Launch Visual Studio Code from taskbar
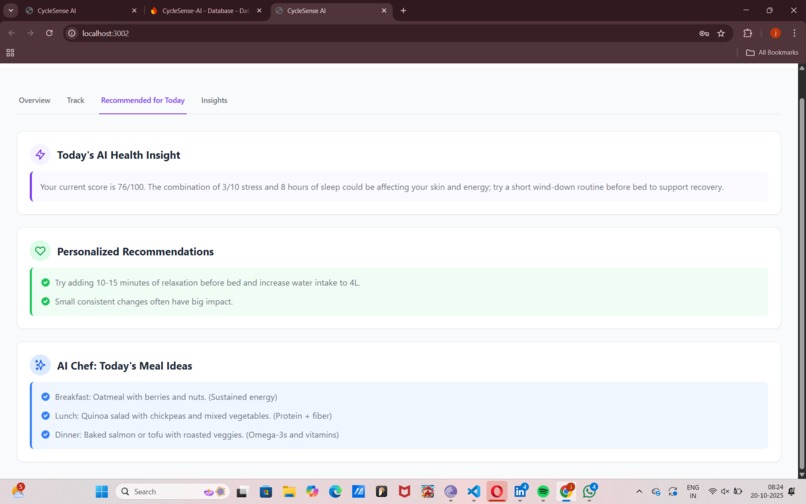The height and width of the screenshot is (504, 806). tap(473, 492)
